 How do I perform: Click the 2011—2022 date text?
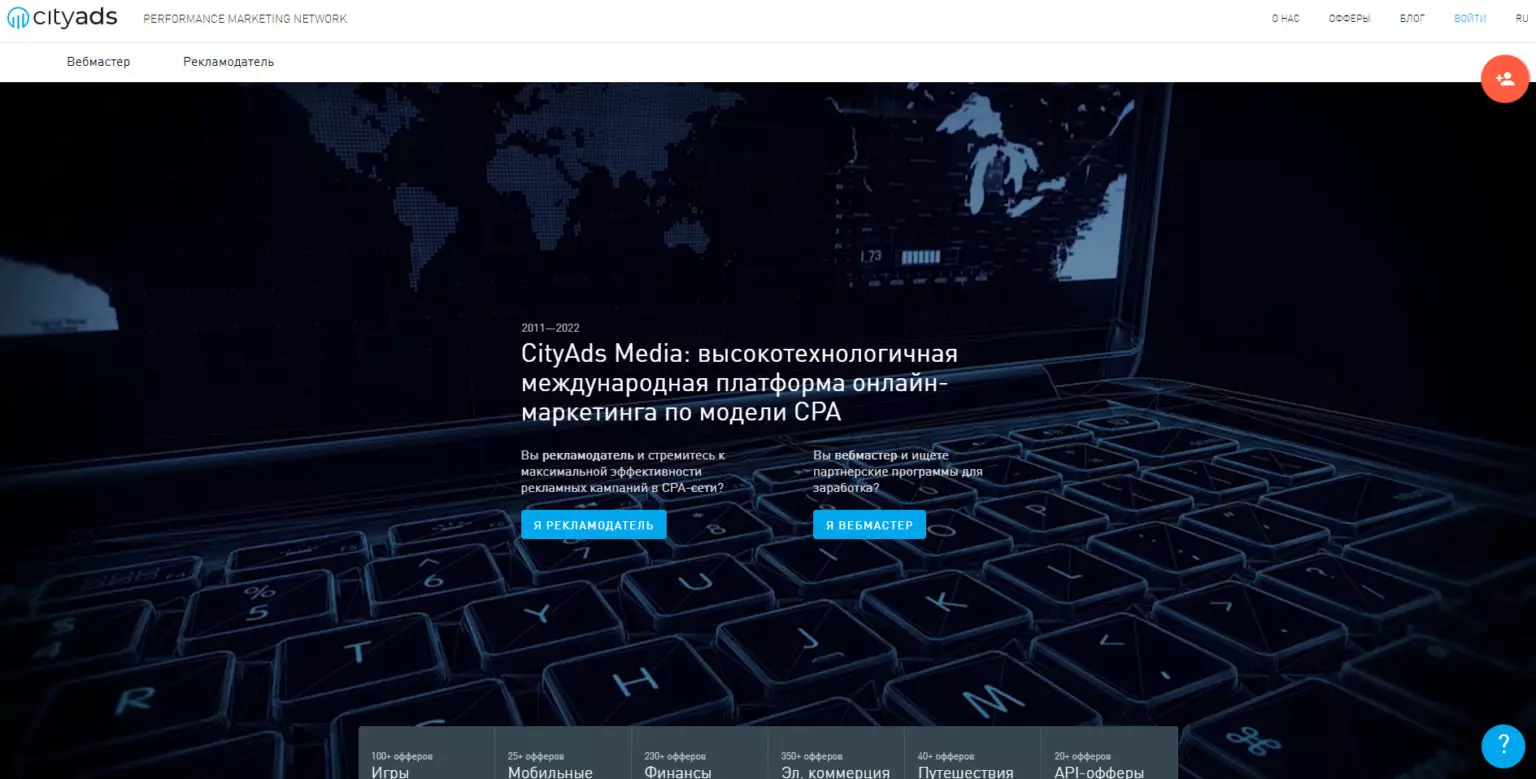pyautogui.click(x=550, y=328)
